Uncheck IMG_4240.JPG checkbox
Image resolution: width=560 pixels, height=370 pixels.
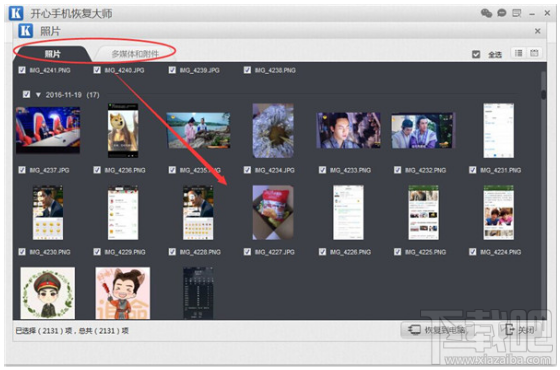[x=97, y=70]
